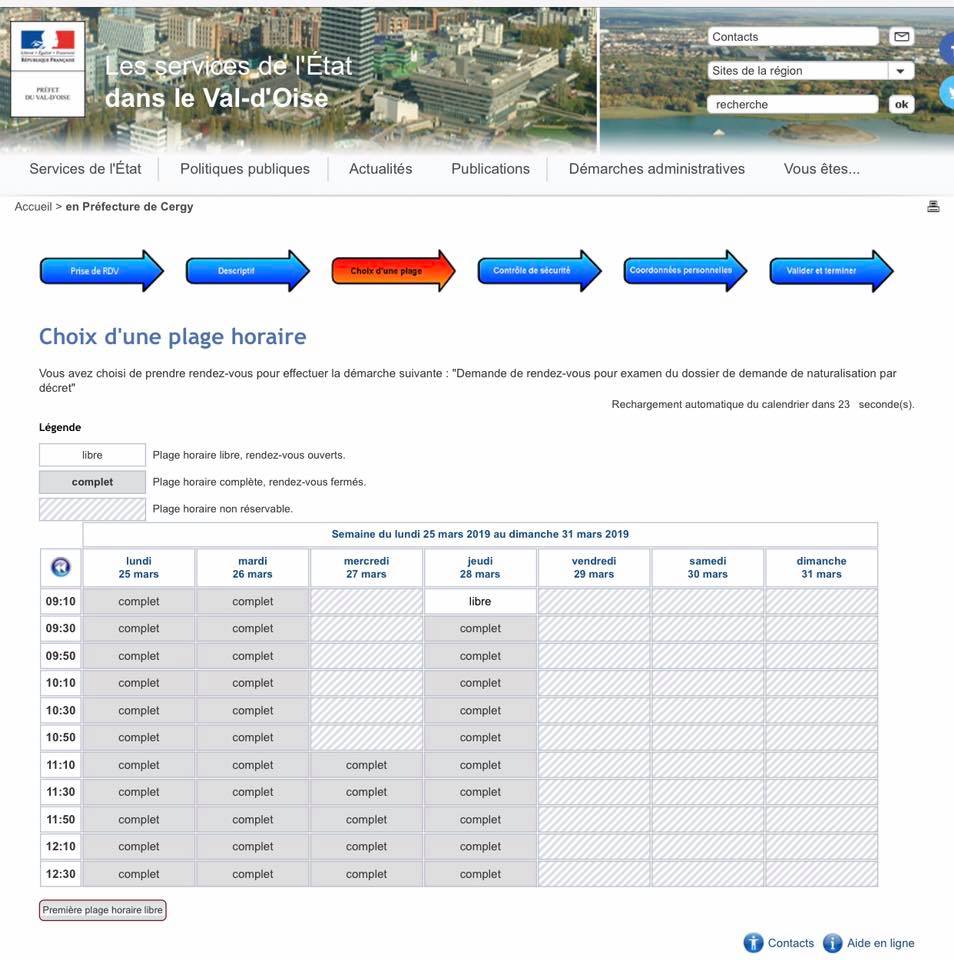This screenshot has height=960, width=954.
Task: Click complet cell jeudi 12:30
Action: coord(480,874)
